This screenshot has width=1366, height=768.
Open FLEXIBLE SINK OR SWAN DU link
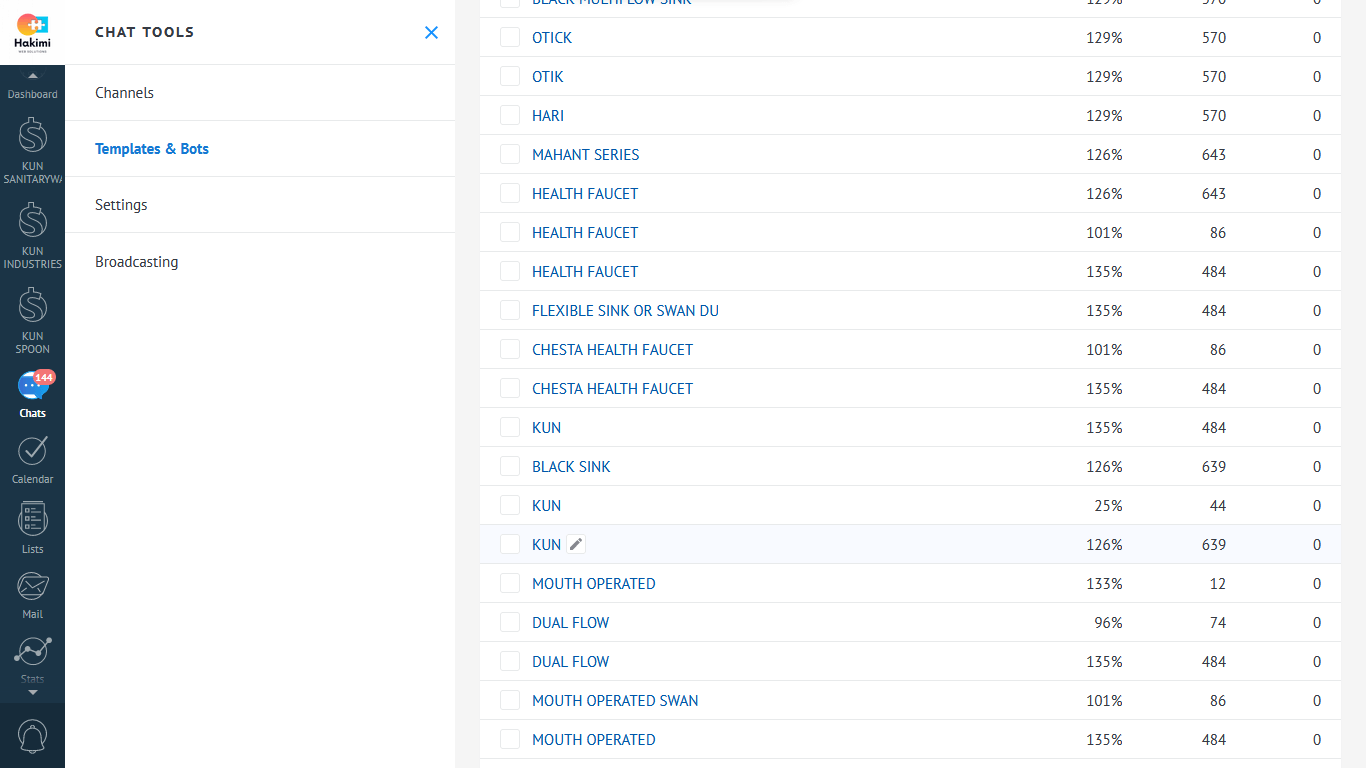[625, 311]
